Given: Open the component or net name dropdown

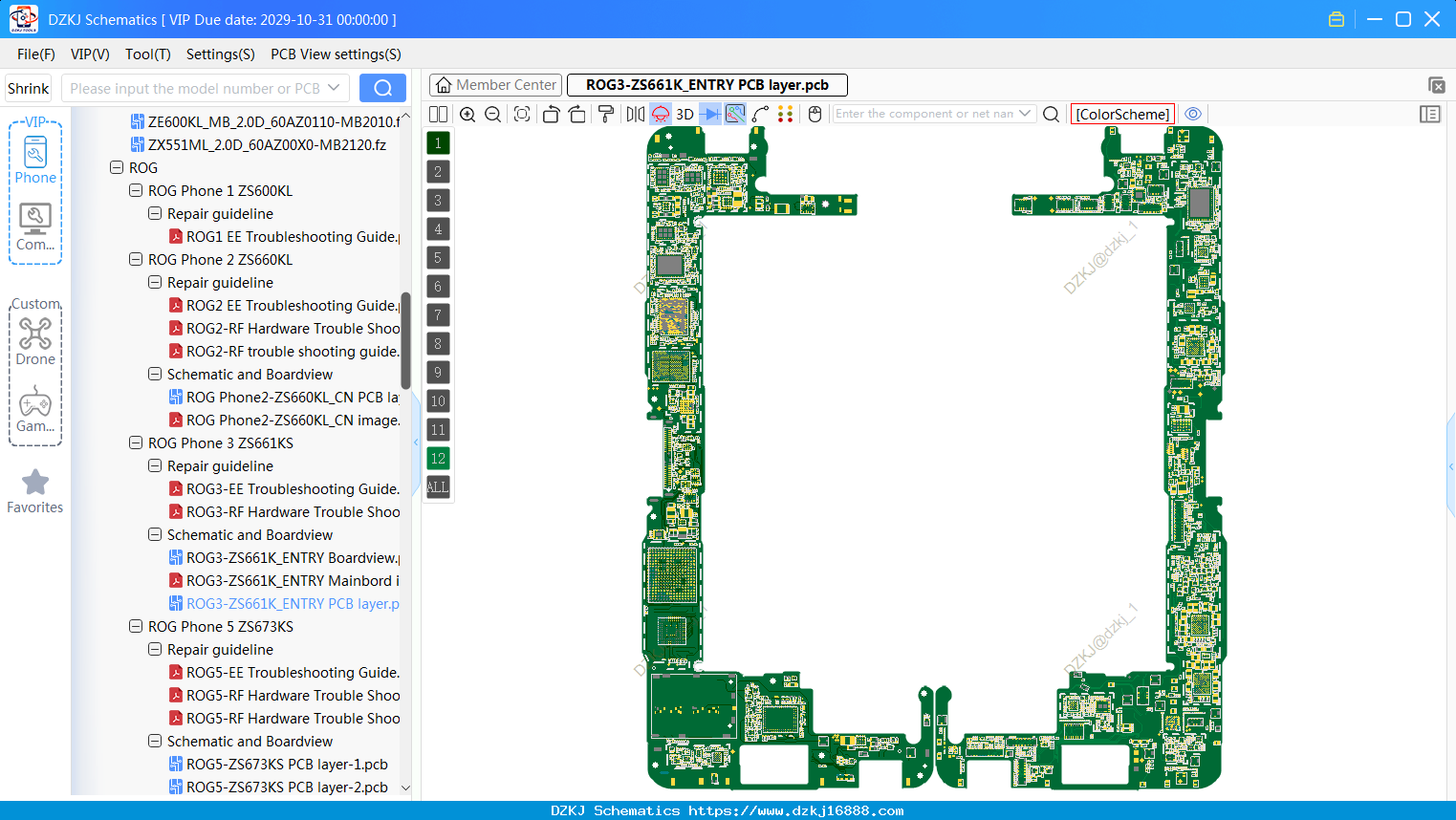Looking at the screenshot, I should [x=1025, y=114].
